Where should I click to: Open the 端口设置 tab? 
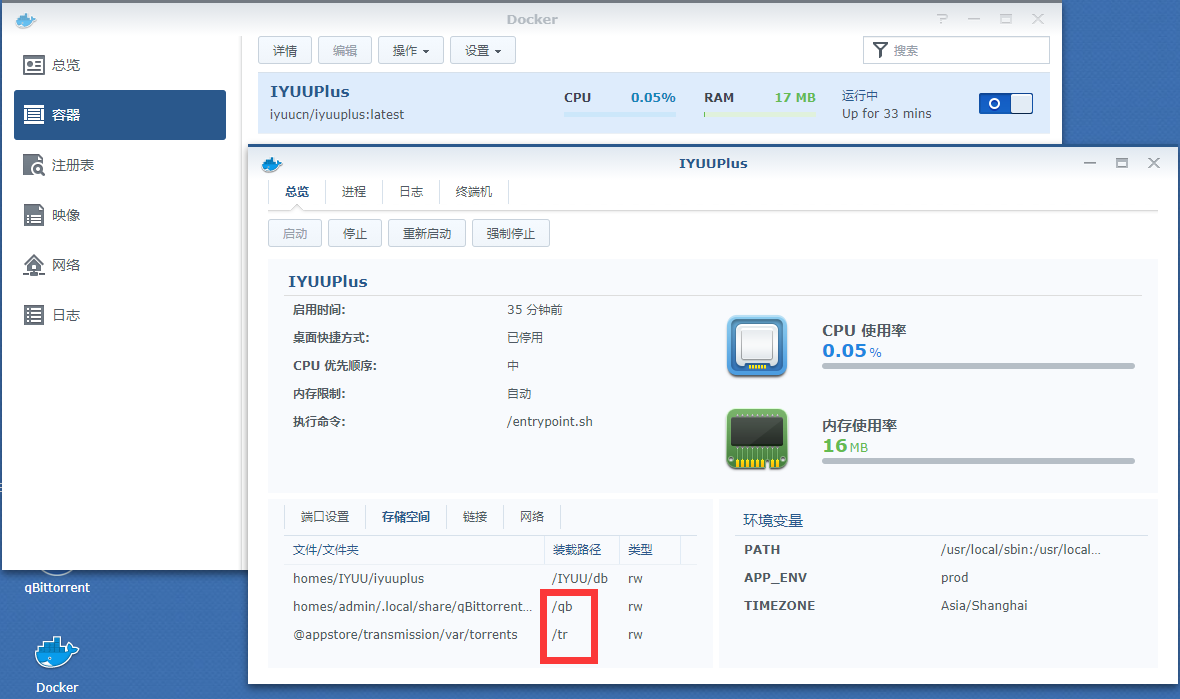click(x=324, y=517)
